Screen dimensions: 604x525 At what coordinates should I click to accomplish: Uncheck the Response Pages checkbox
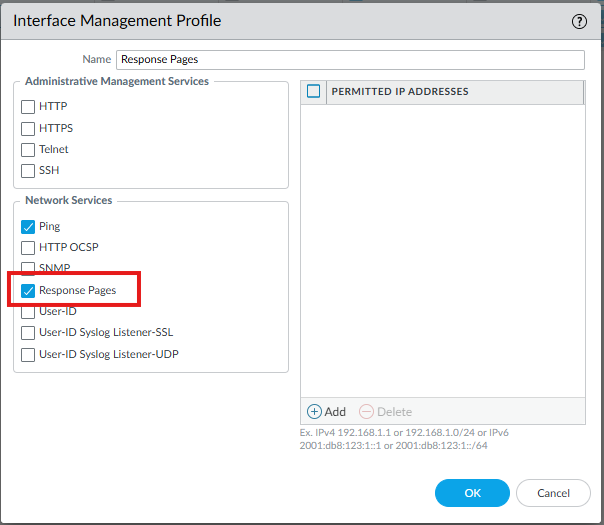point(28,290)
